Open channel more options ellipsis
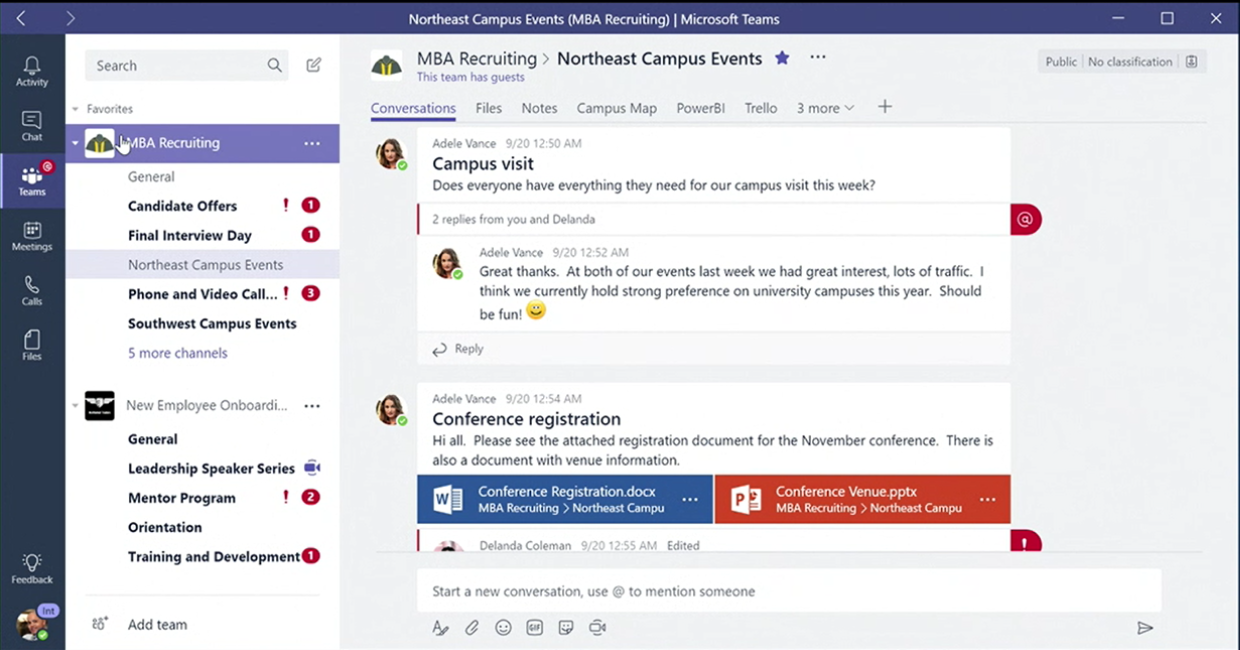This screenshot has width=1240, height=650. point(818,58)
